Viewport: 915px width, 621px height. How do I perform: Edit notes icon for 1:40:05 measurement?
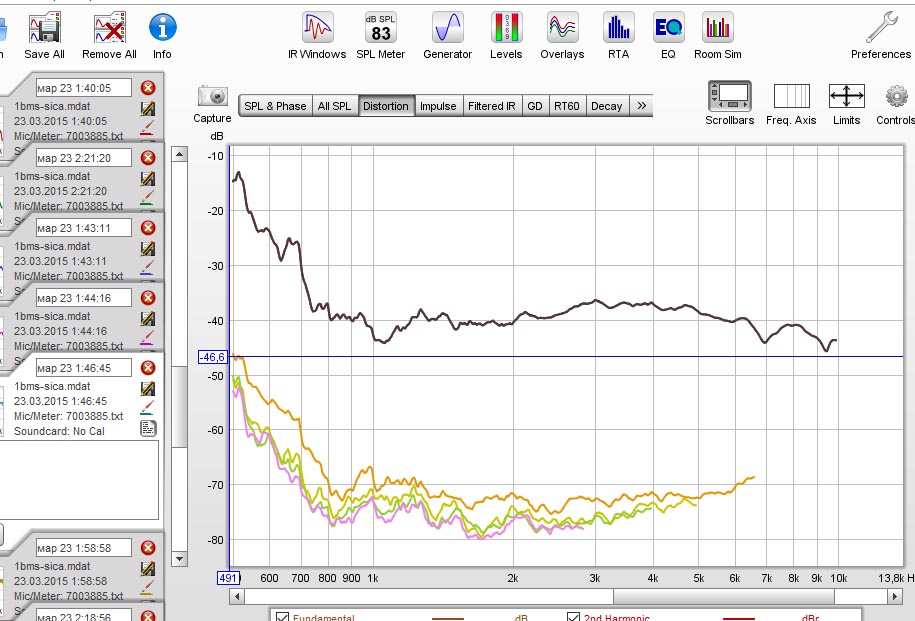[x=148, y=109]
